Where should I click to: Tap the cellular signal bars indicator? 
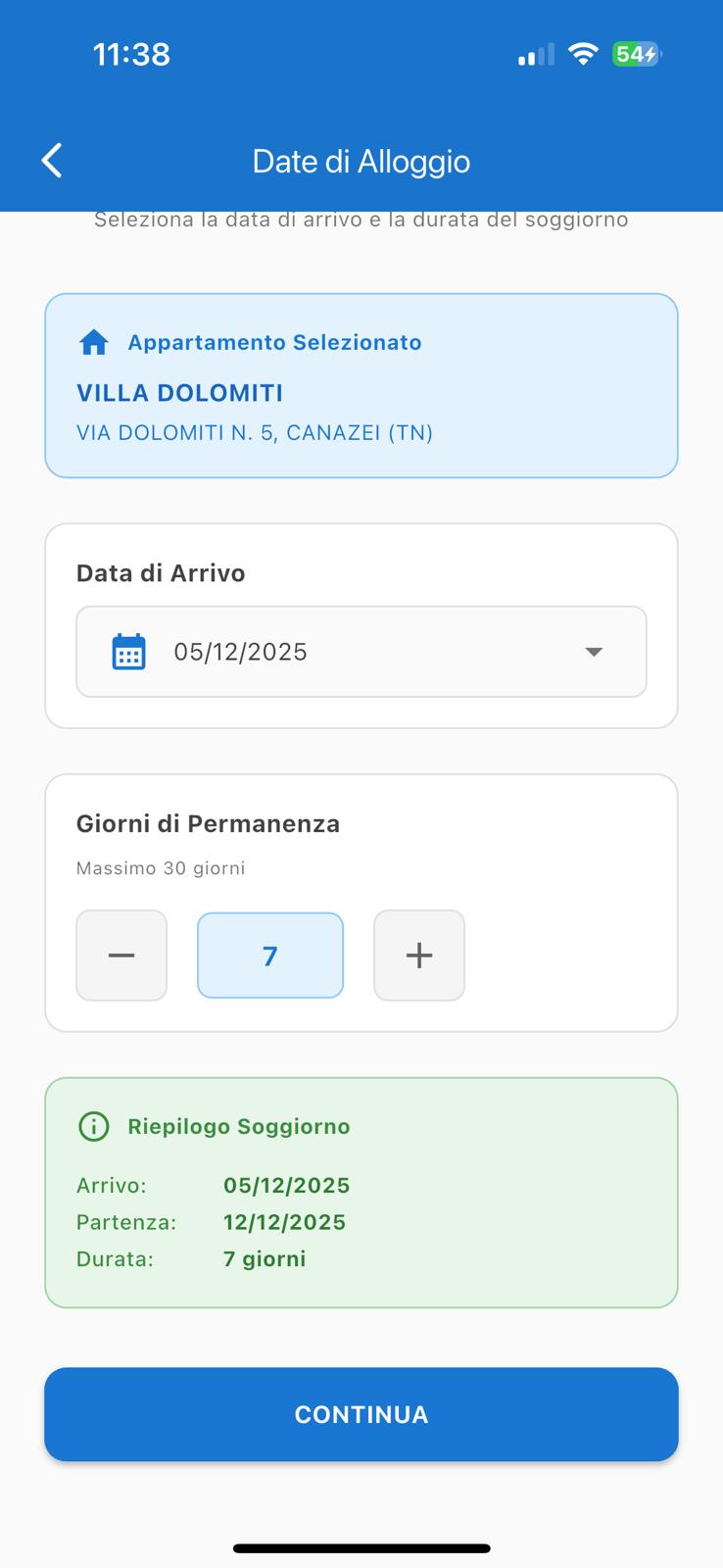(530, 54)
